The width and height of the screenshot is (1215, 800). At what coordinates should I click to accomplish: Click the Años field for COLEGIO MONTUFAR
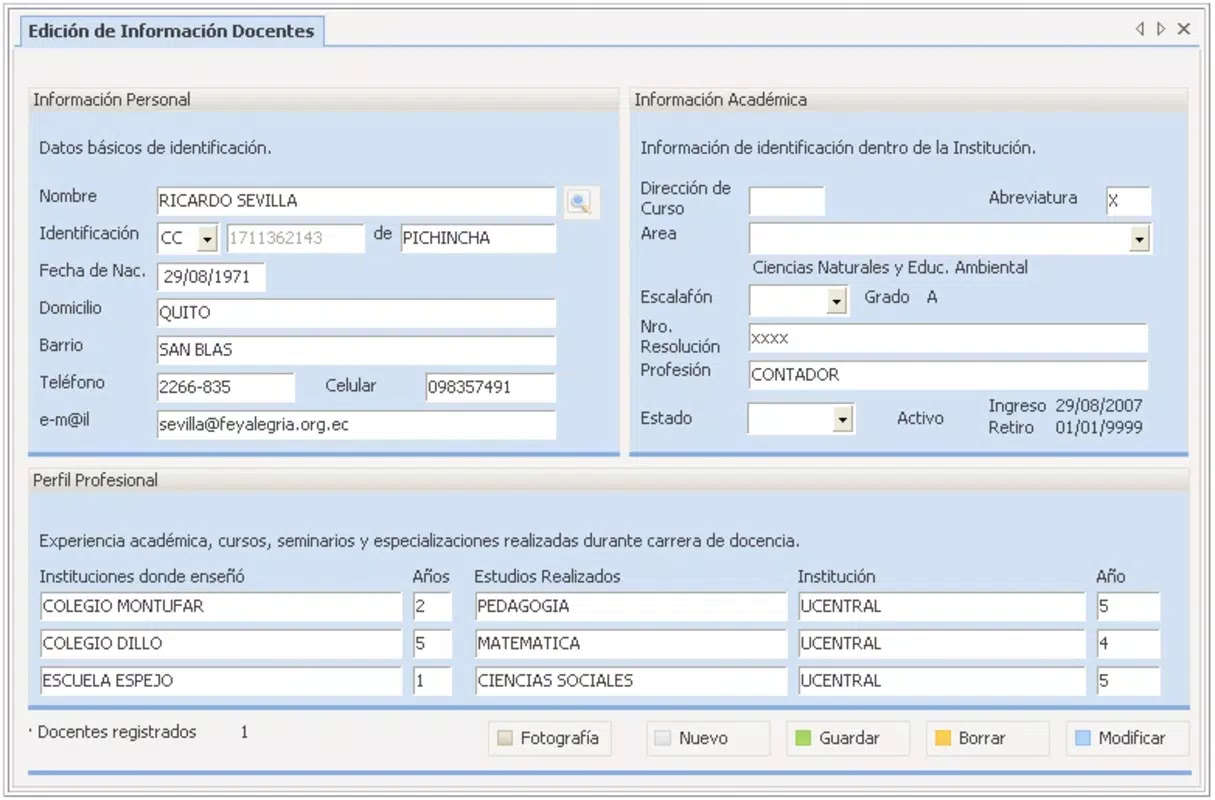[x=432, y=607]
